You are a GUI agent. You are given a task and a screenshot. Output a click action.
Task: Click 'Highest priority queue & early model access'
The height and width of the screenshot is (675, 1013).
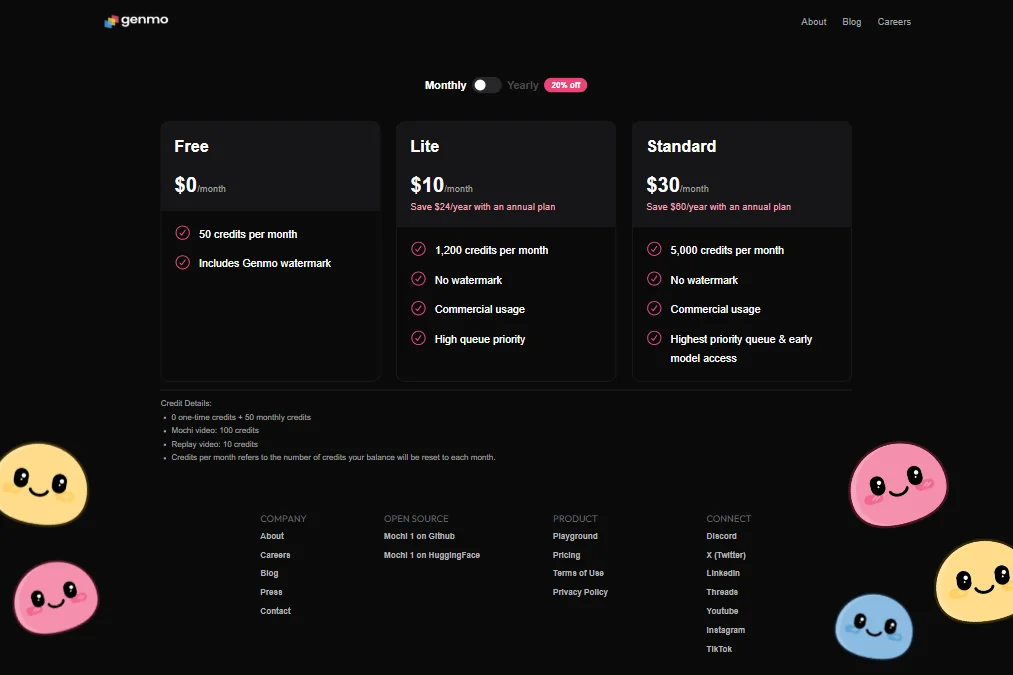[x=741, y=349]
